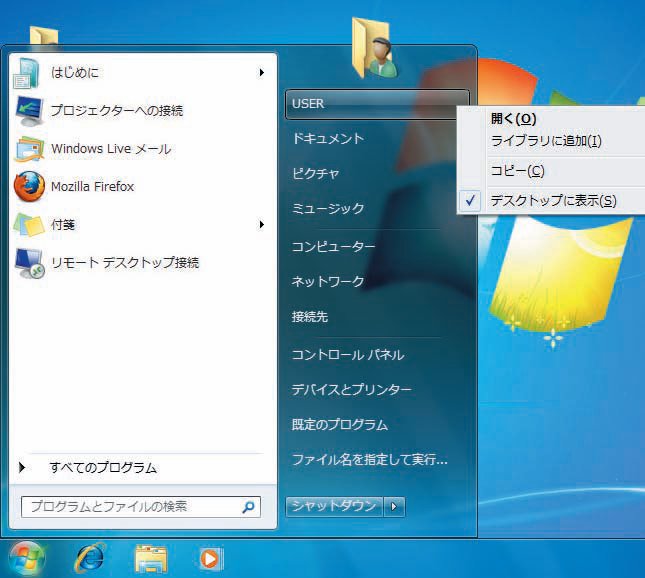
Task: Click the リモート デスクトップ接続 icon
Action: pyautogui.click(x=29, y=262)
